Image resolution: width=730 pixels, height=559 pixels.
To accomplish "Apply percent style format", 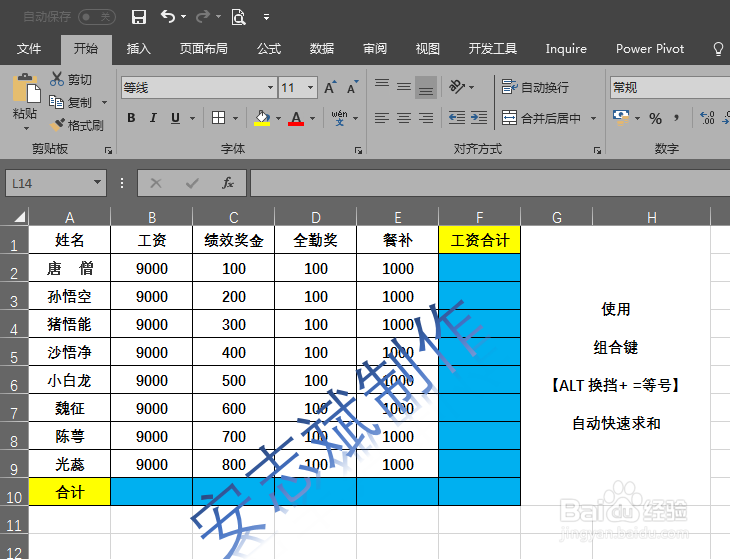I will [x=656, y=118].
